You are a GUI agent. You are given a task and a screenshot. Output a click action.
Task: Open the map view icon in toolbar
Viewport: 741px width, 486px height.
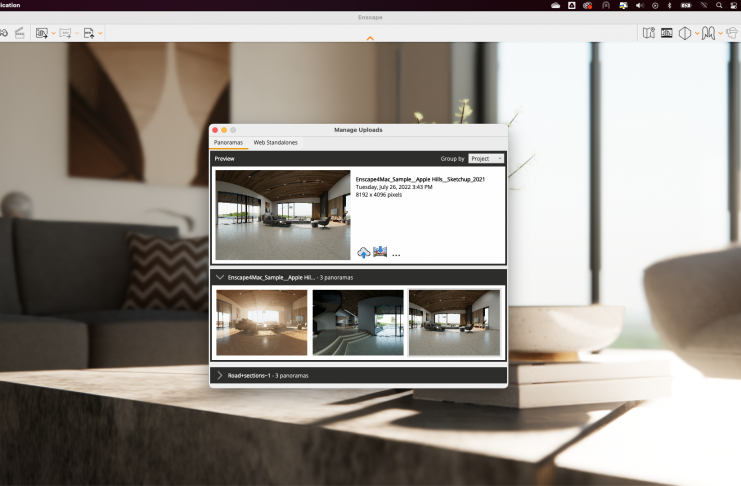(648, 33)
